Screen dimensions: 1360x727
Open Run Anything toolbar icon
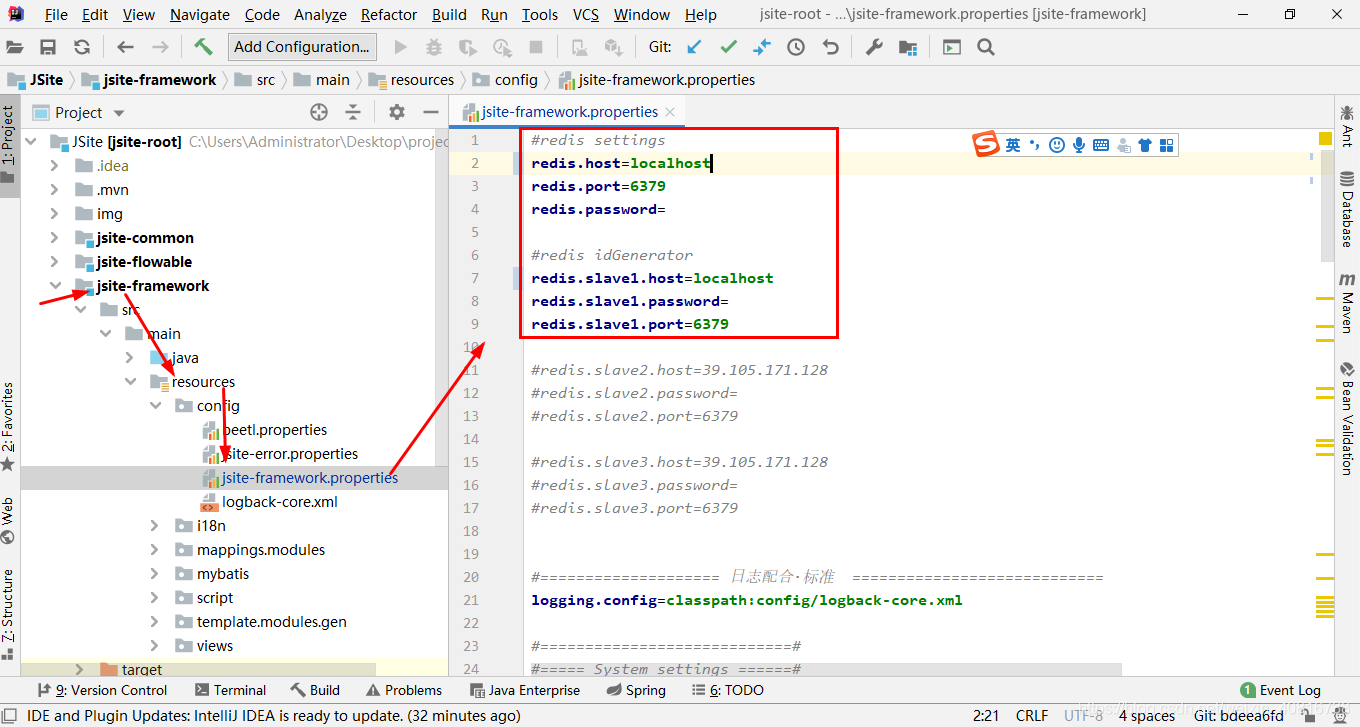click(952, 47)
